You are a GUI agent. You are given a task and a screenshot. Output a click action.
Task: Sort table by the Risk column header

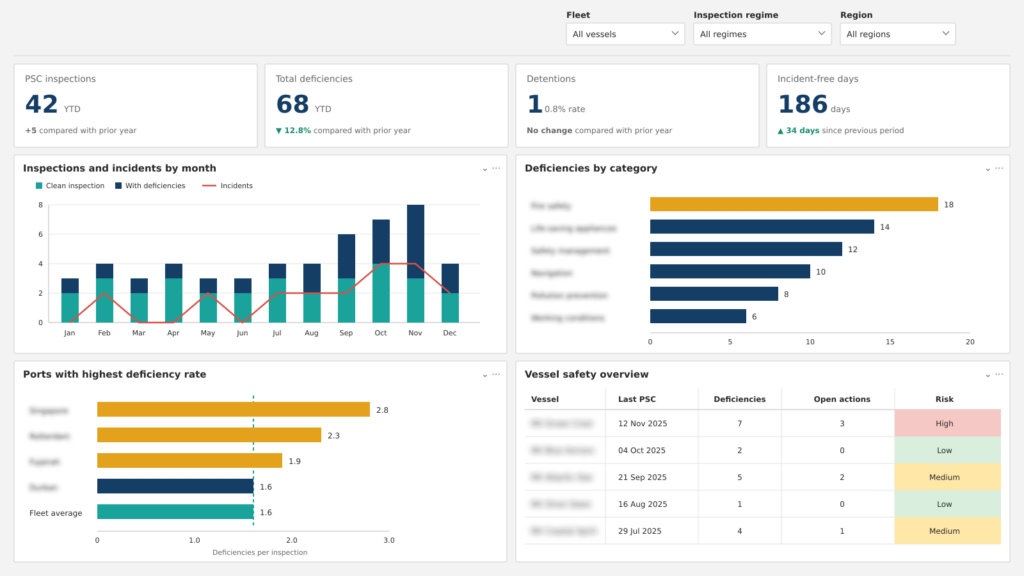[944, 400]
